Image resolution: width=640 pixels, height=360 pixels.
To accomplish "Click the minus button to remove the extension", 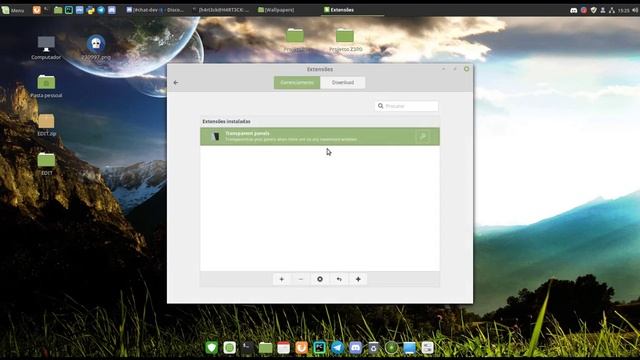I will click(x=300, y=279).
